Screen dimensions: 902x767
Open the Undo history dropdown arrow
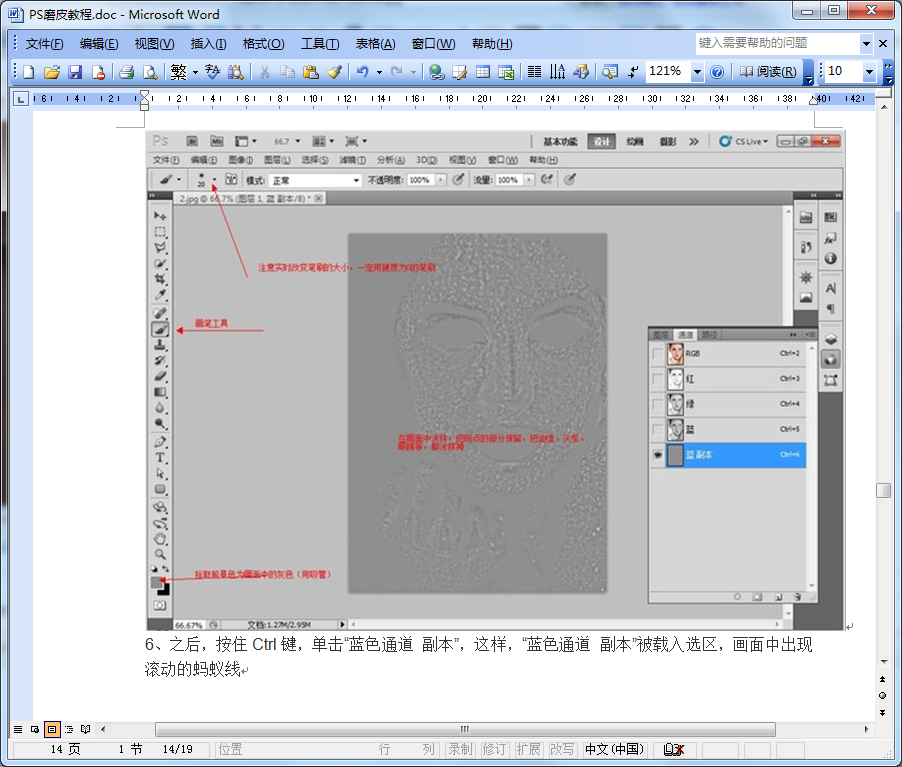tap(378, 72)
